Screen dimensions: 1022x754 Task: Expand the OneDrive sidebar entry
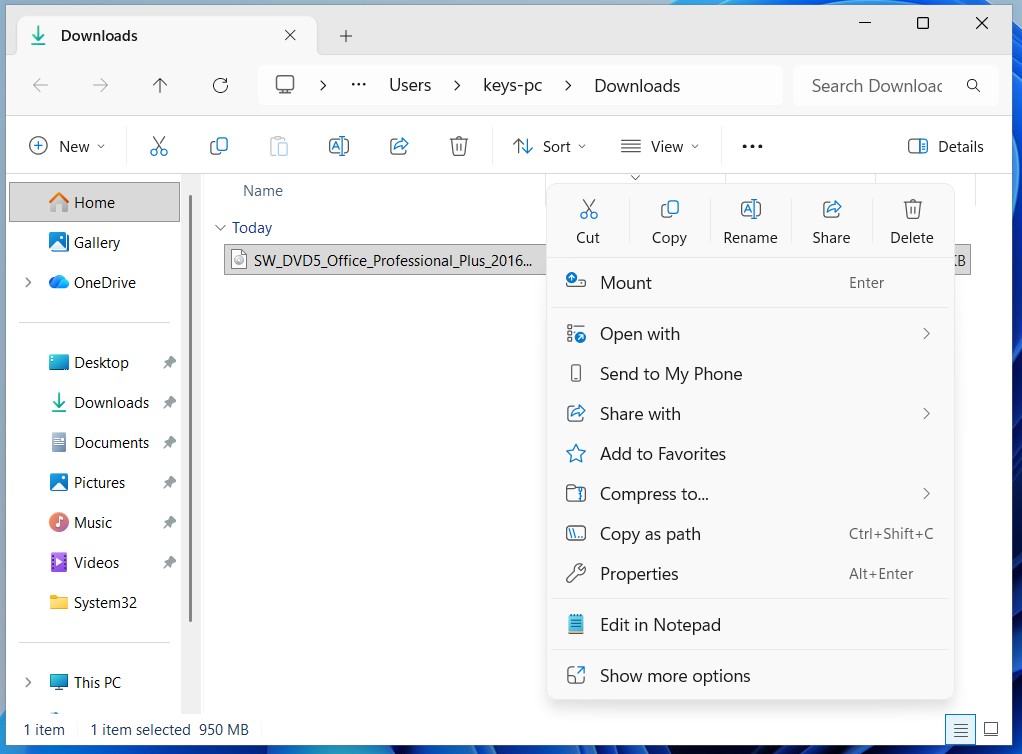(x=29, y=283)
